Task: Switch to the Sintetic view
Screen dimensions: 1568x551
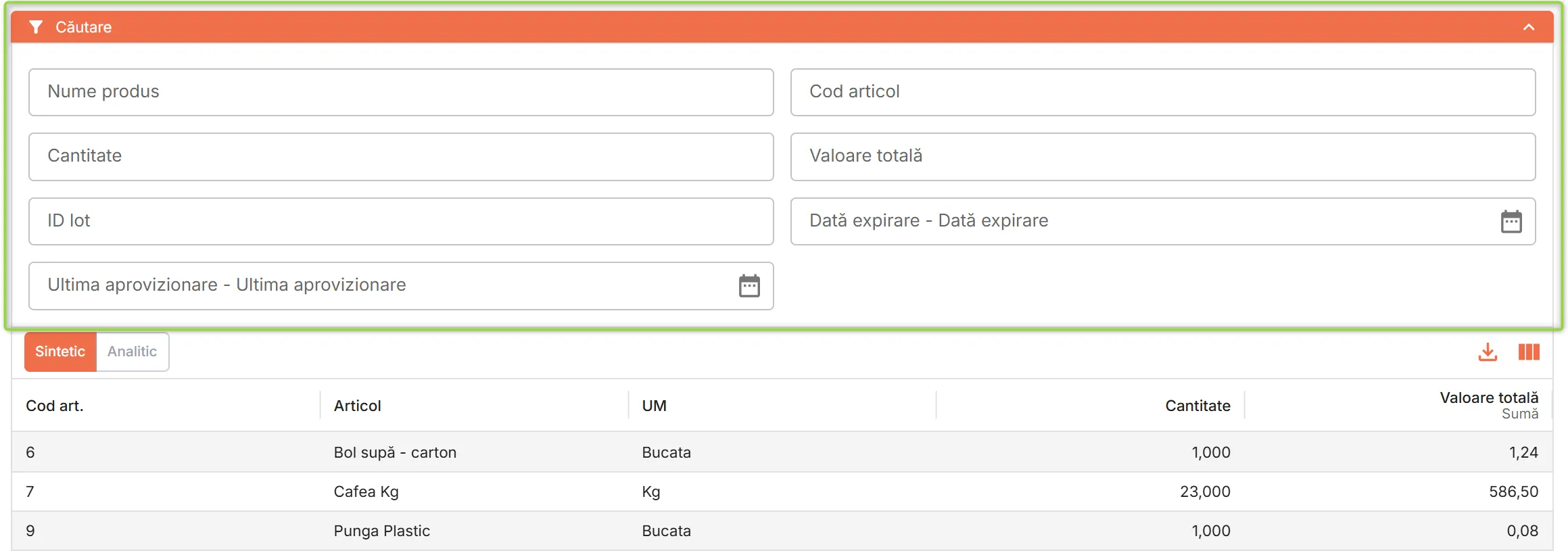Action: [x=60, y=352]
